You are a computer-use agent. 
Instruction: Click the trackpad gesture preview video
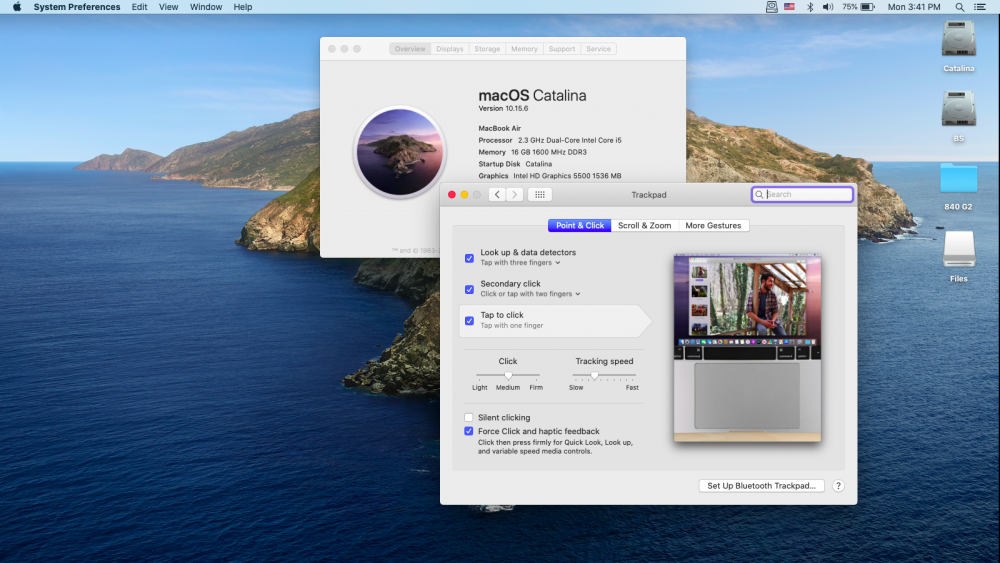(747, 347)
